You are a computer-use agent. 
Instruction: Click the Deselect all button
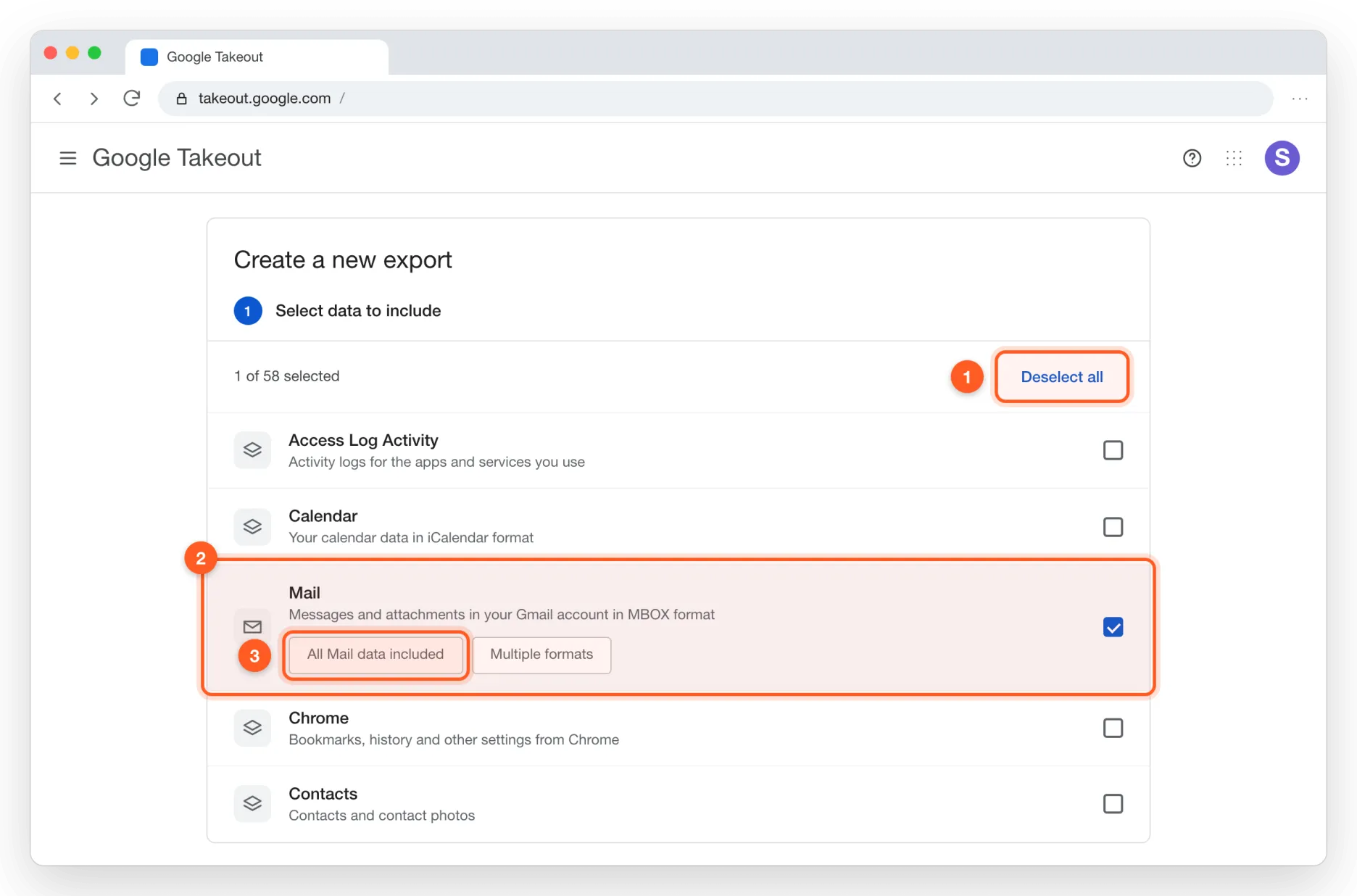(1062, 377)
